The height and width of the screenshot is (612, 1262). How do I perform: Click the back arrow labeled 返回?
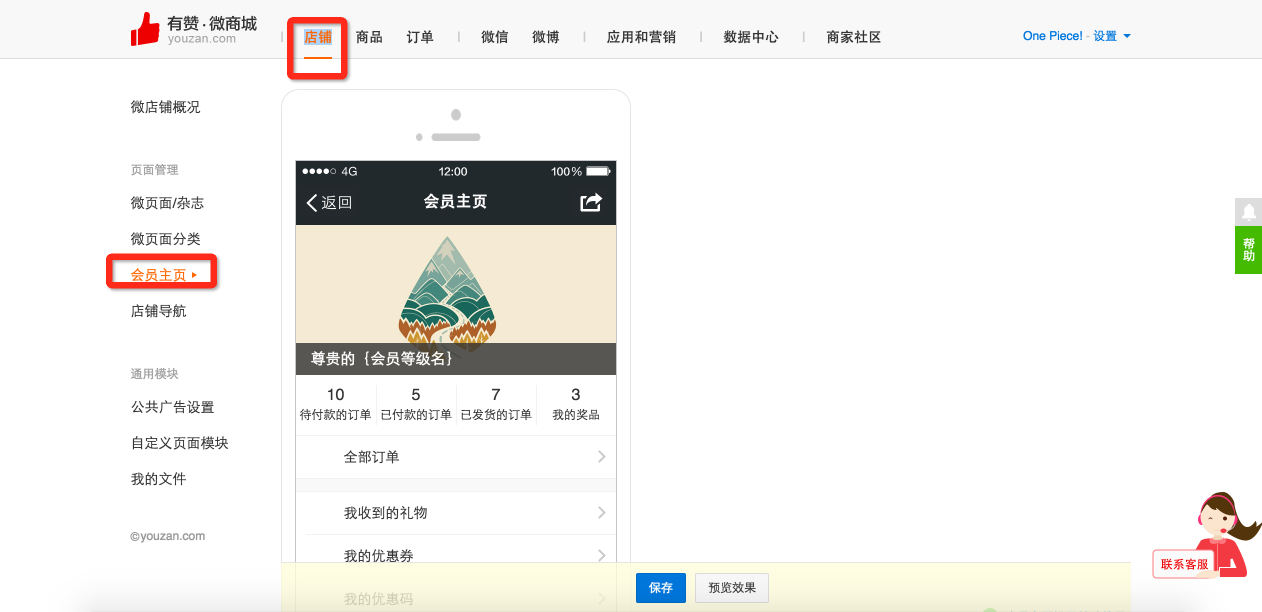tap(329, 203)
